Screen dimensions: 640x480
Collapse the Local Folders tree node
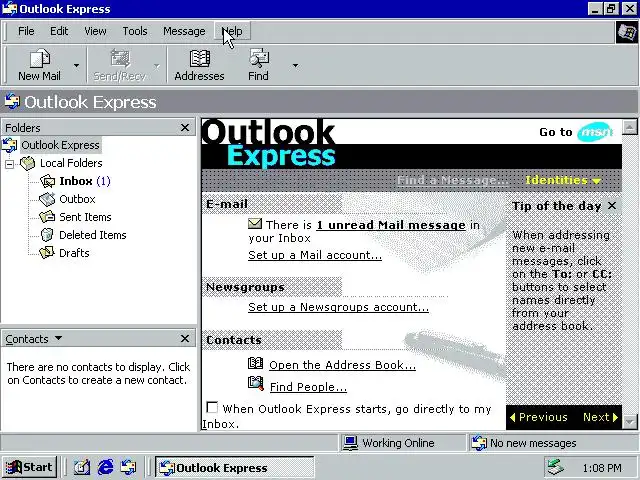point(9,164)
